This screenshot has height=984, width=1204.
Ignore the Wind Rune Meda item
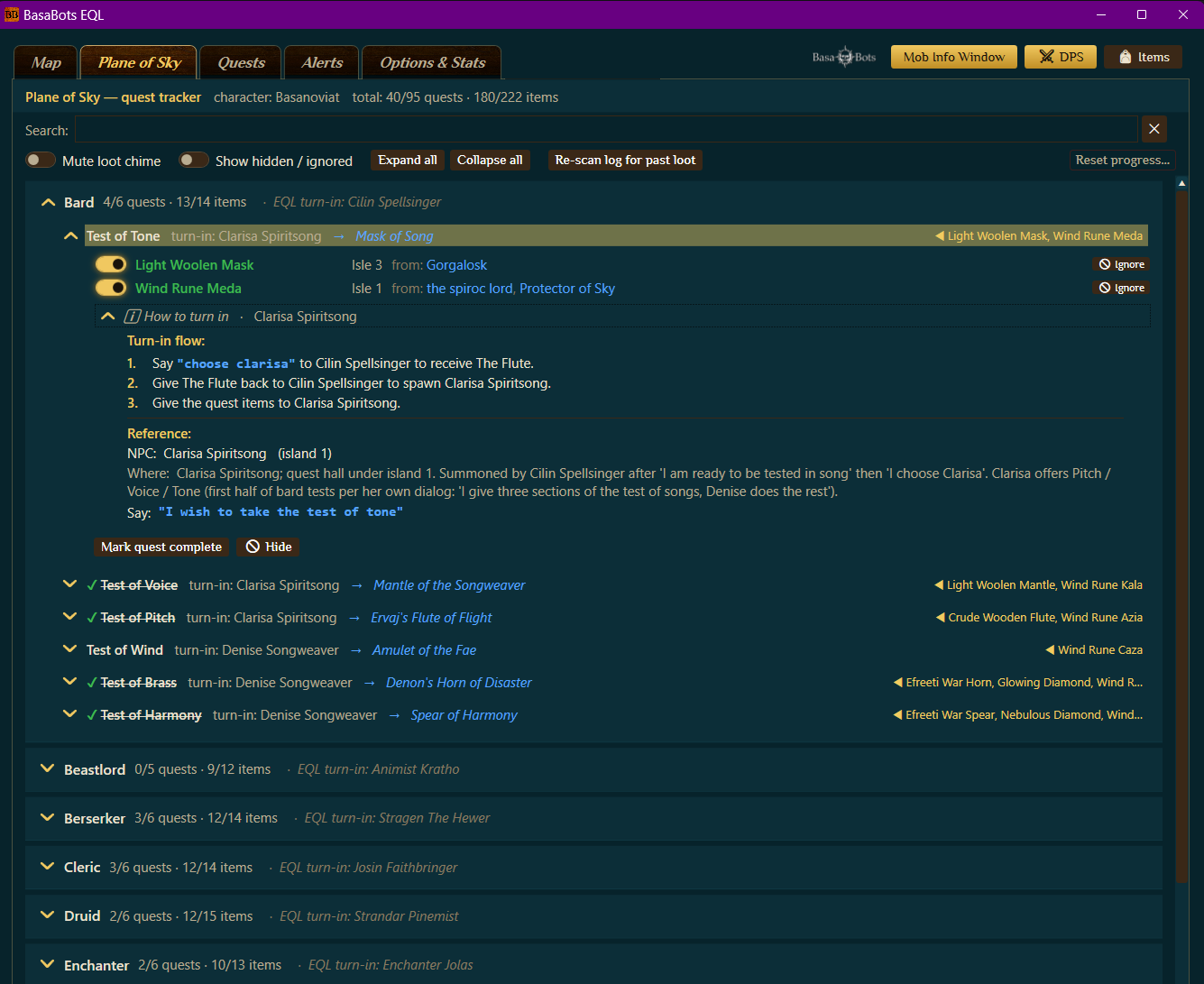tap(1121, 288)
